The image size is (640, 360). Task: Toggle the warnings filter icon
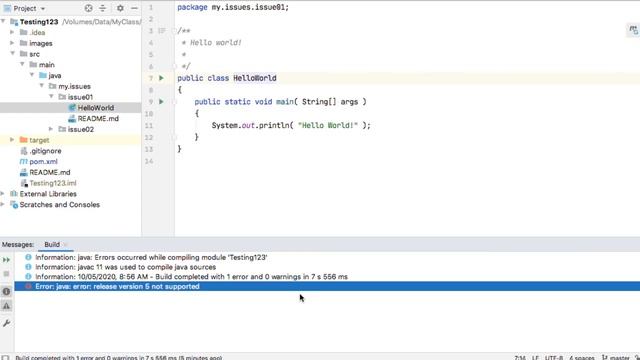pos(6,306)
